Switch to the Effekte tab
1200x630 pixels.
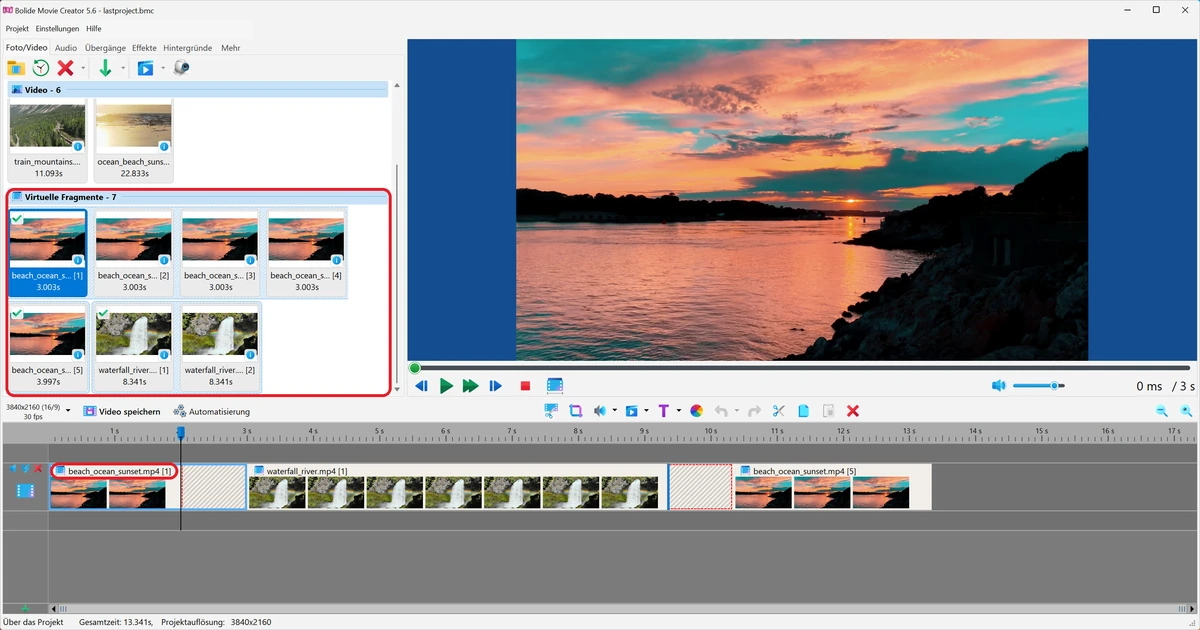click(144, 47)
